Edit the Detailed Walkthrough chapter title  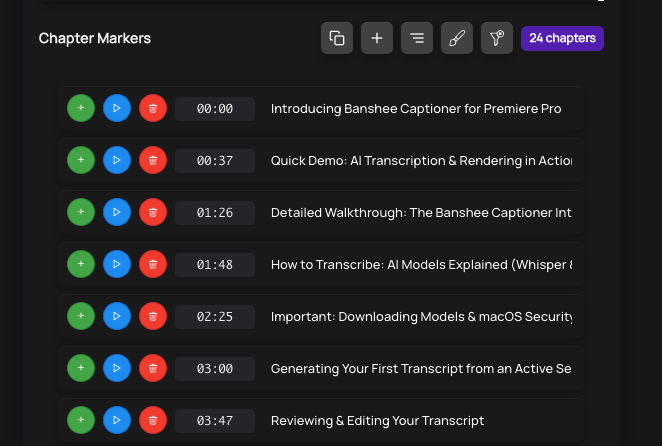point(421,213)
